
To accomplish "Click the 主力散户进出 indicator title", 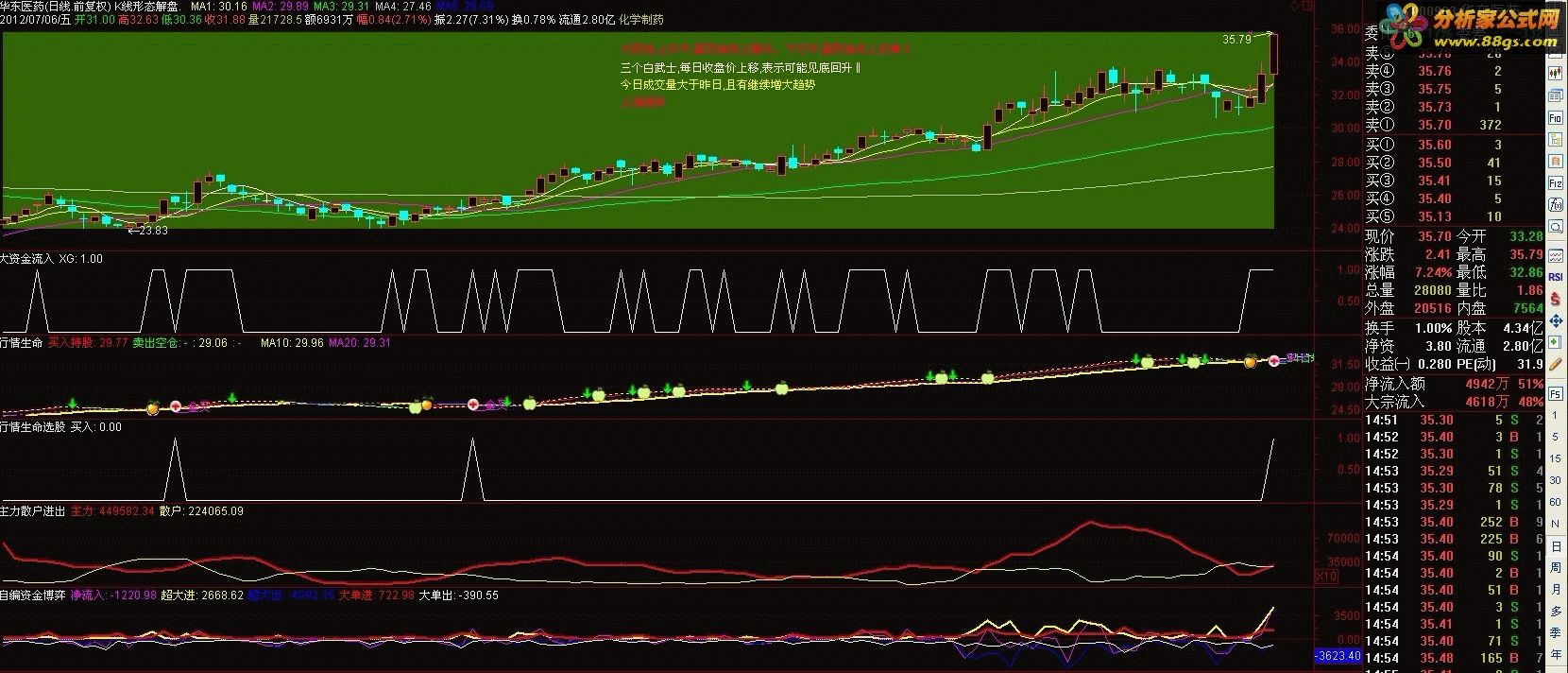I will click(33, 510).
